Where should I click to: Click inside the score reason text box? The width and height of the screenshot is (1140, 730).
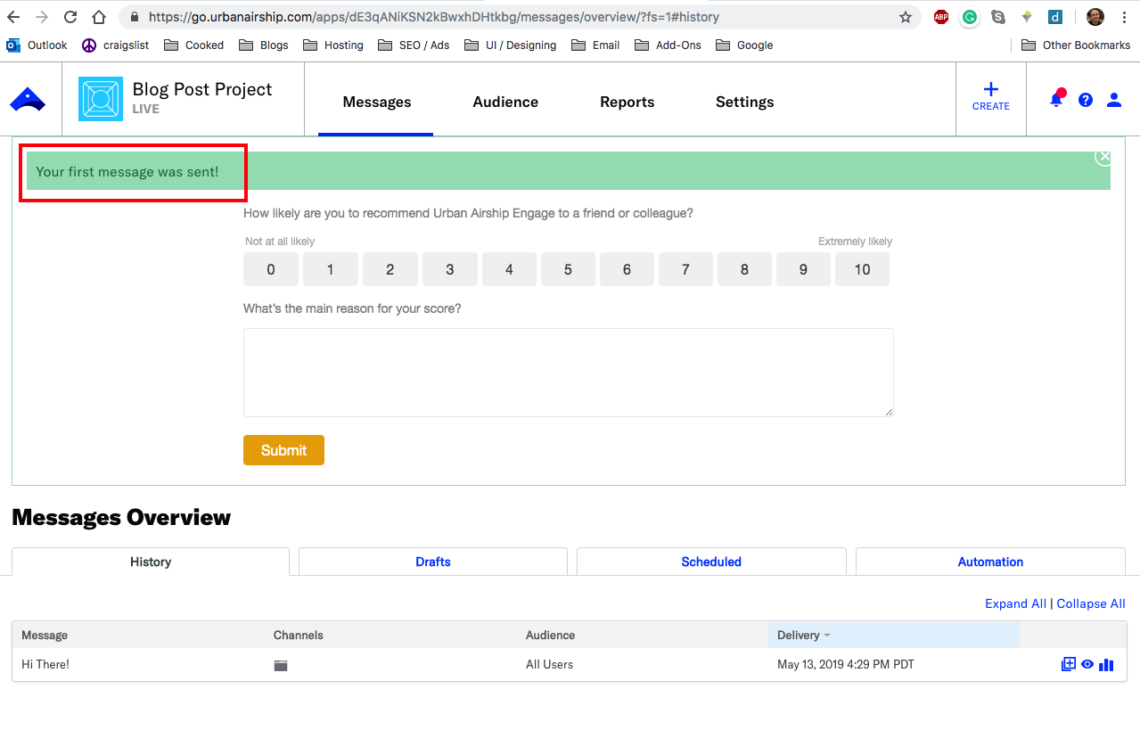pyautogui.click(x=567, y=372)
